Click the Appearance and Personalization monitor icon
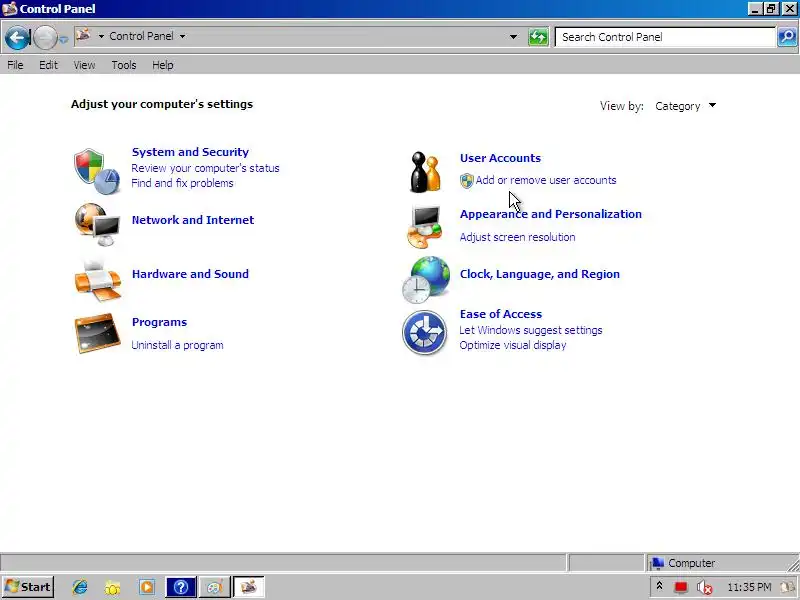800x600 pixels. tap(424, 227)
